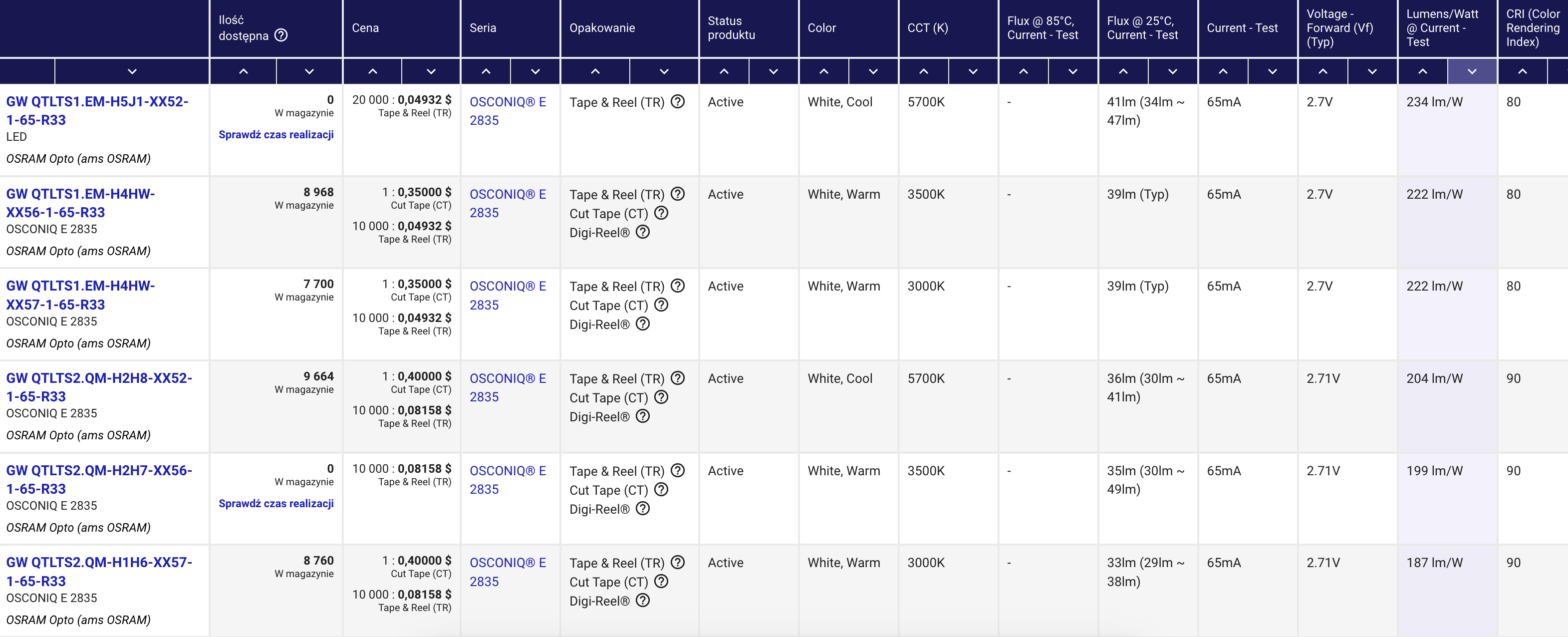The width and height of the screenshot is (1568, 637).
Task: Click Sprawdź czas realizacji in first row
Action: click(x=276, y=135)
